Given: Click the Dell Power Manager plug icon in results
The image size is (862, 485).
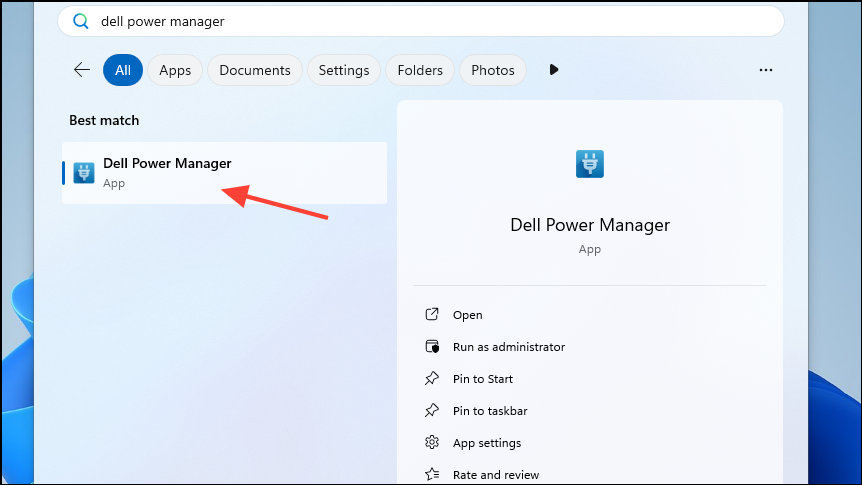Looking at the screenshot, I should point(84,173).
